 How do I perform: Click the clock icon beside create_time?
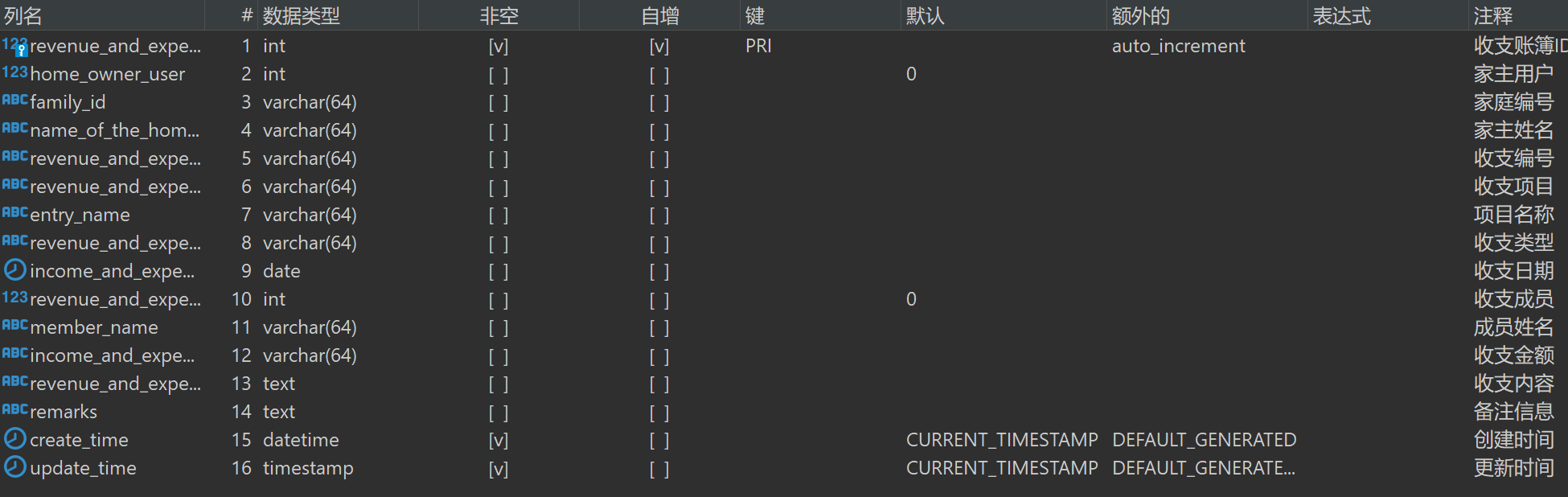(14, 439)
